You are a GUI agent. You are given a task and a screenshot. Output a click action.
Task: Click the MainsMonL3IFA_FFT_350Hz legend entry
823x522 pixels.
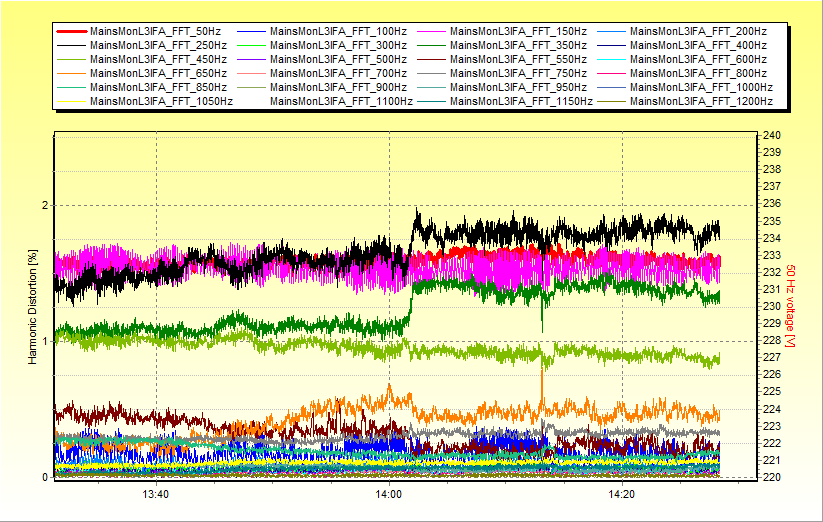[x=518, y=46]
